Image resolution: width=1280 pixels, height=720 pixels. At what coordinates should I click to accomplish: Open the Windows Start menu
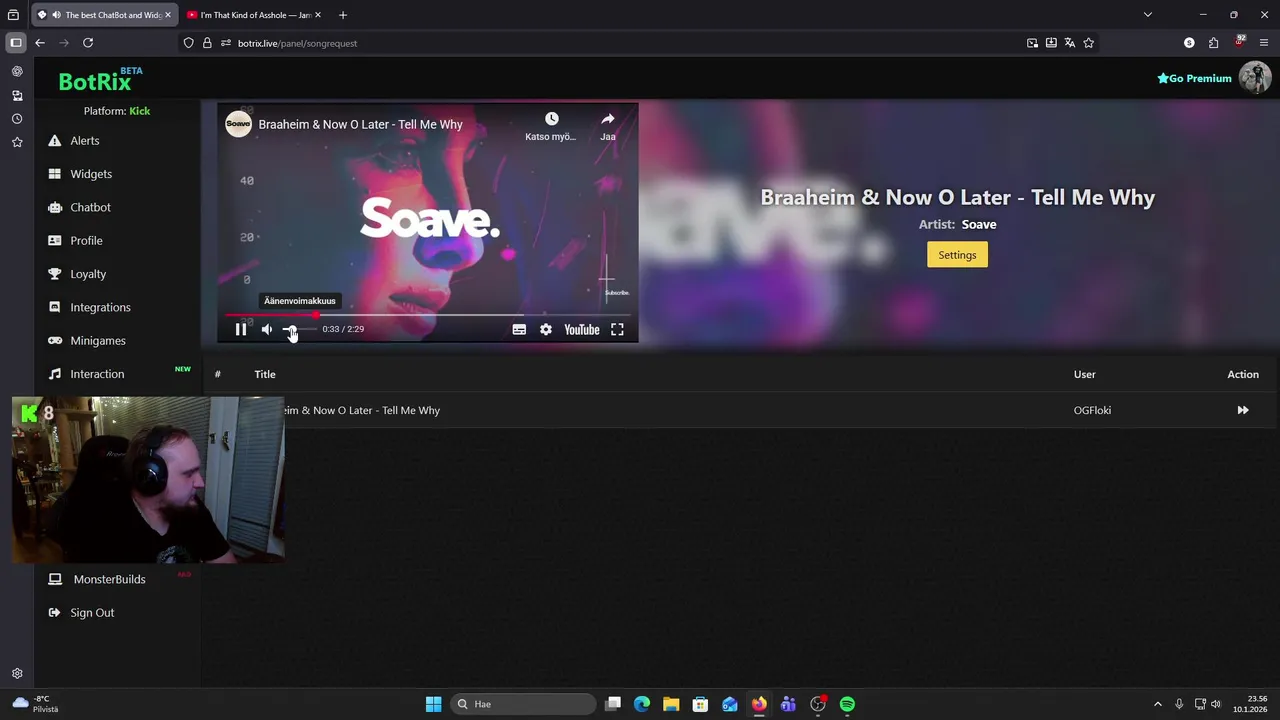(x=433, y=704)
